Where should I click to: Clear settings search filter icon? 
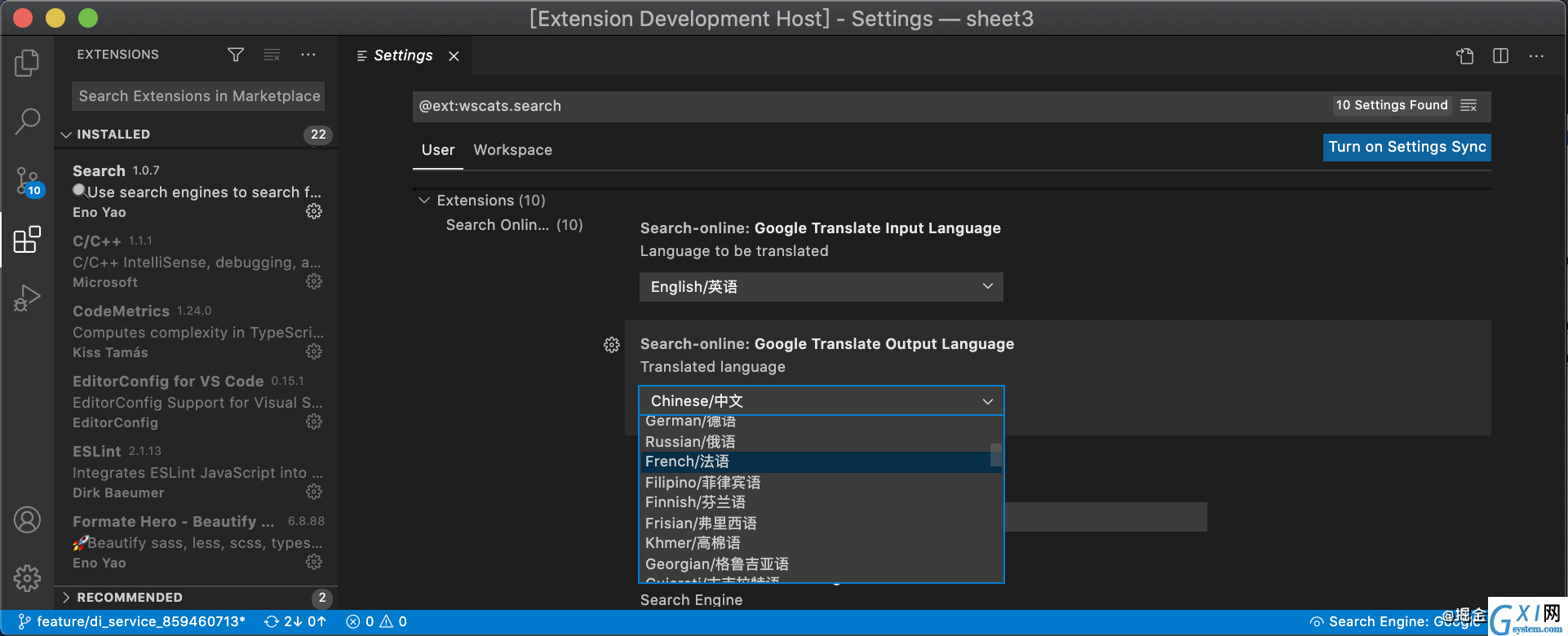point(1468,105)
